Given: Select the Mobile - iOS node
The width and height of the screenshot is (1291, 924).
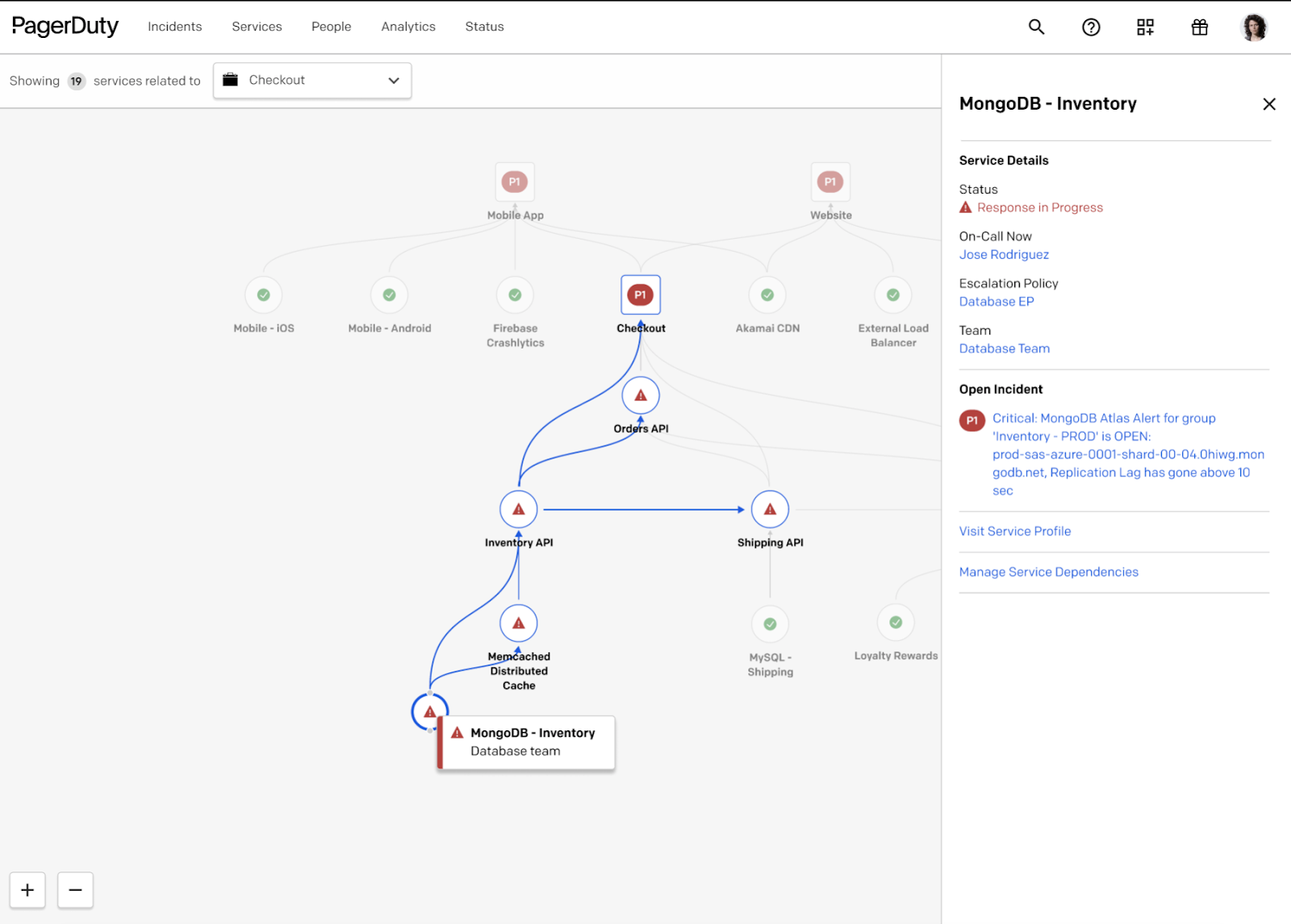Looking at the screenshot, I should coord(264,295).
